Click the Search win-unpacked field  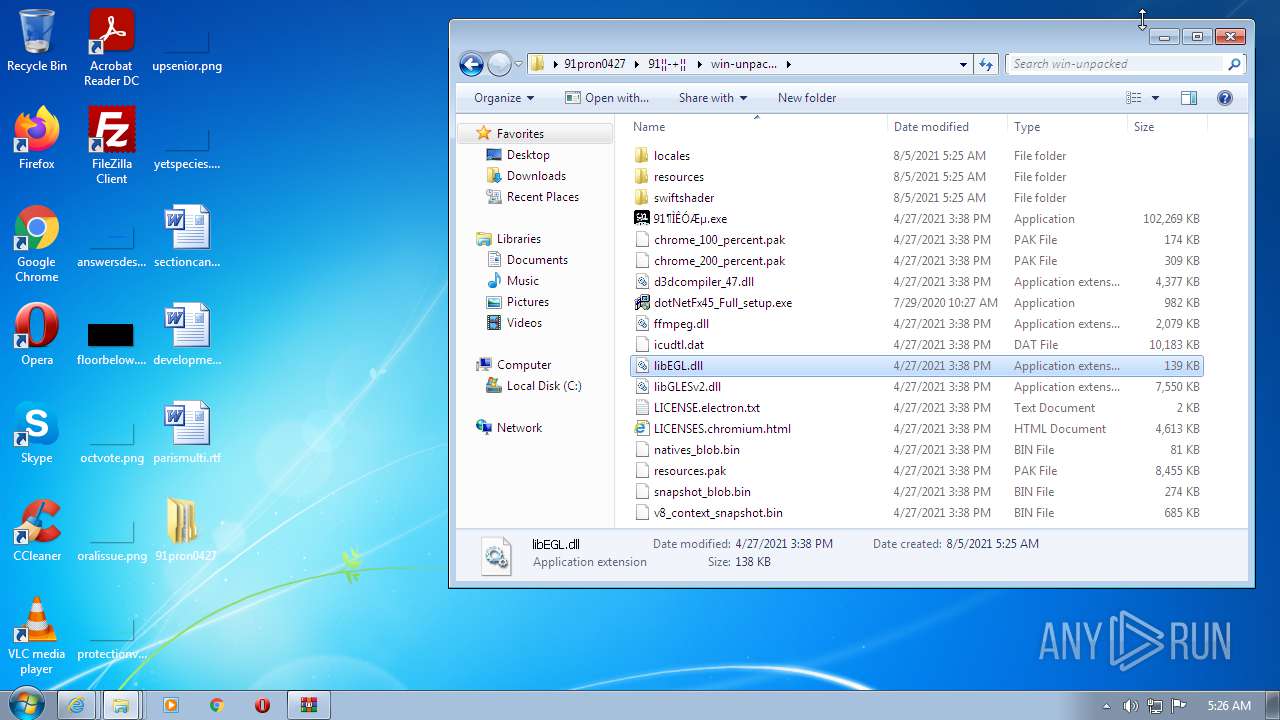1115,64
